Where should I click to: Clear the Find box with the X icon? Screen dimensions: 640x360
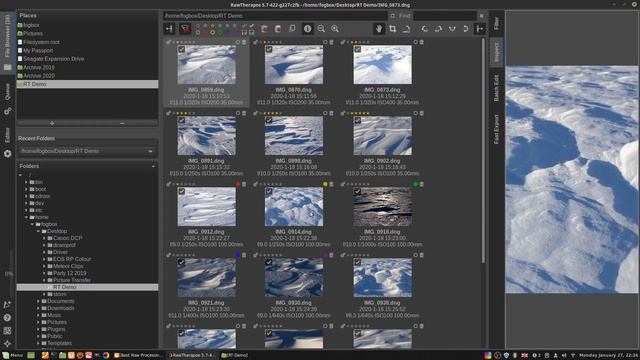[x=482, y=16]
